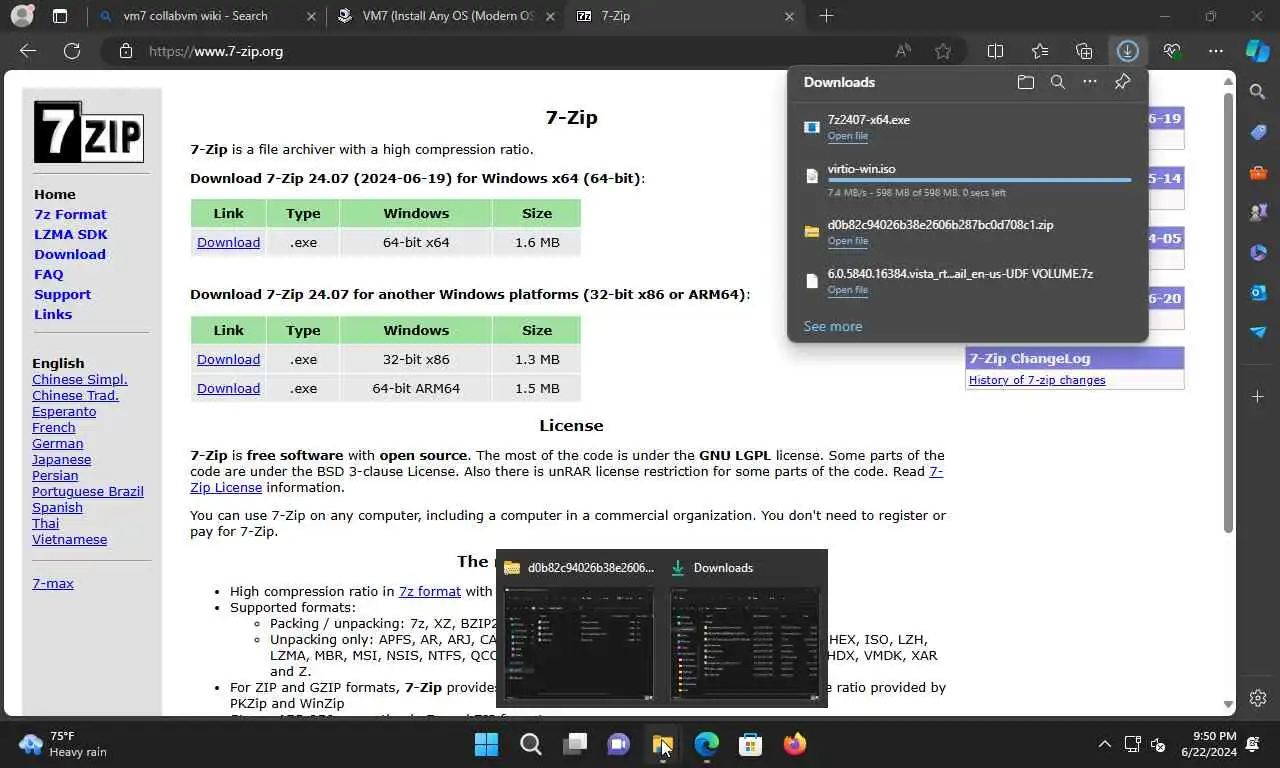Pin the Downloads panel
This screenshot has height=768, width=1280.
pyautogui.click(x=1122, y=82)
